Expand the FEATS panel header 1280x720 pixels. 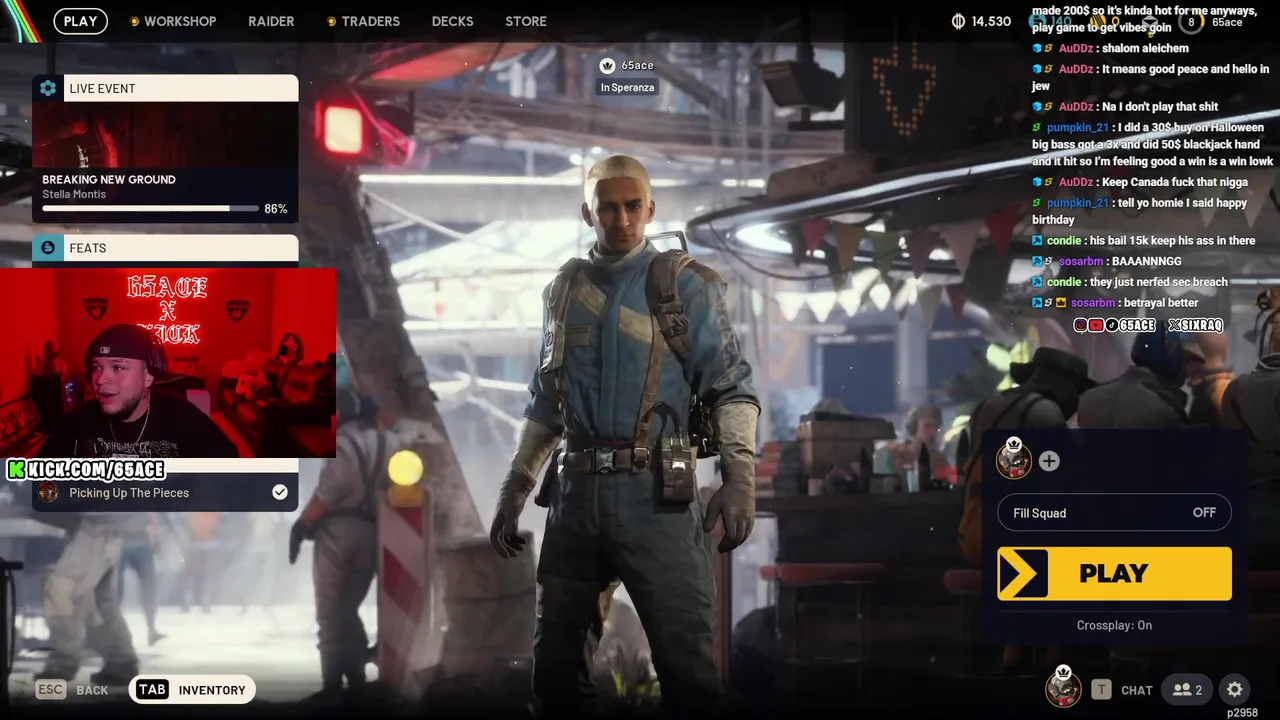coord(165,248)
